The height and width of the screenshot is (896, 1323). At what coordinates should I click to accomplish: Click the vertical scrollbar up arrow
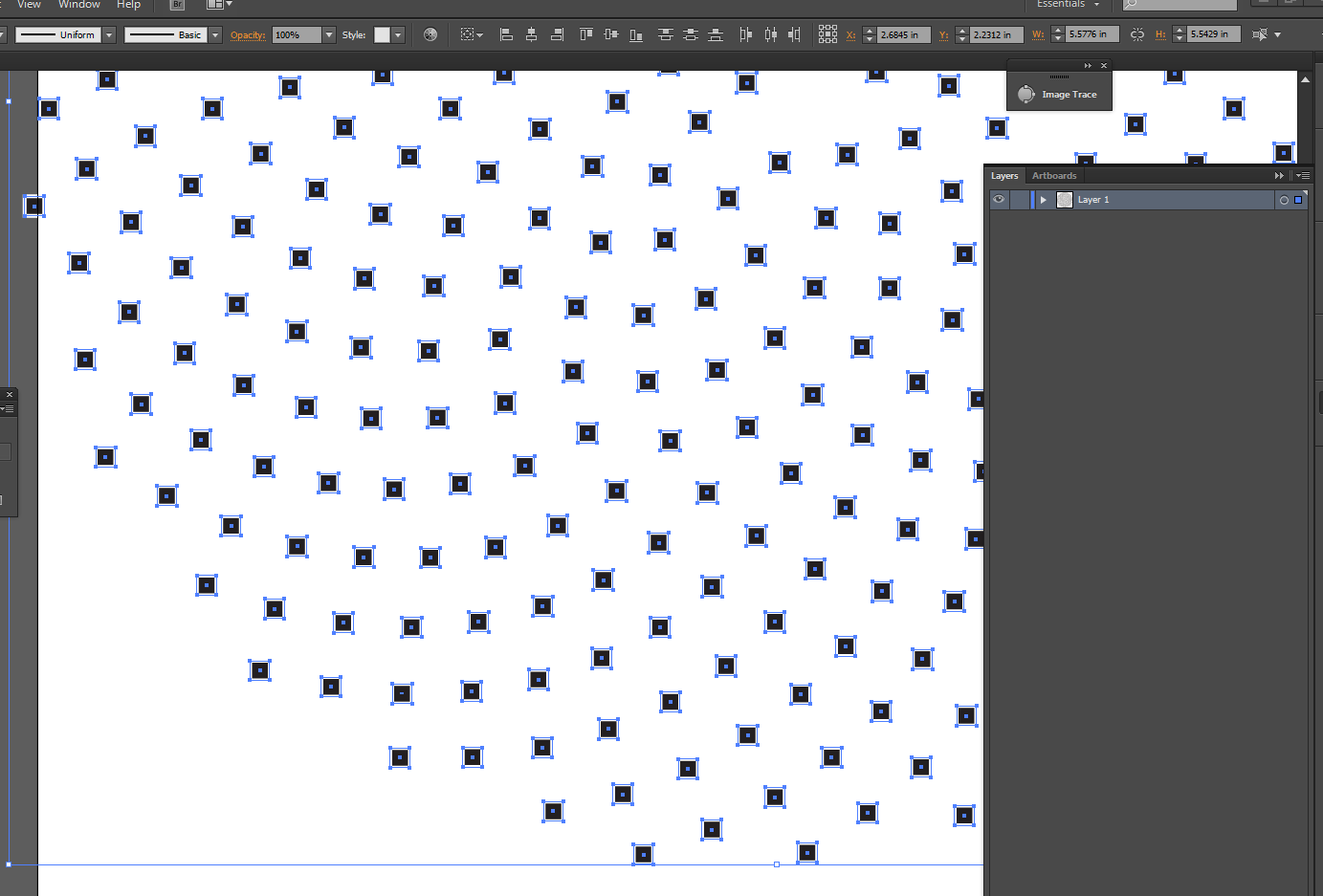point(1306,79)
